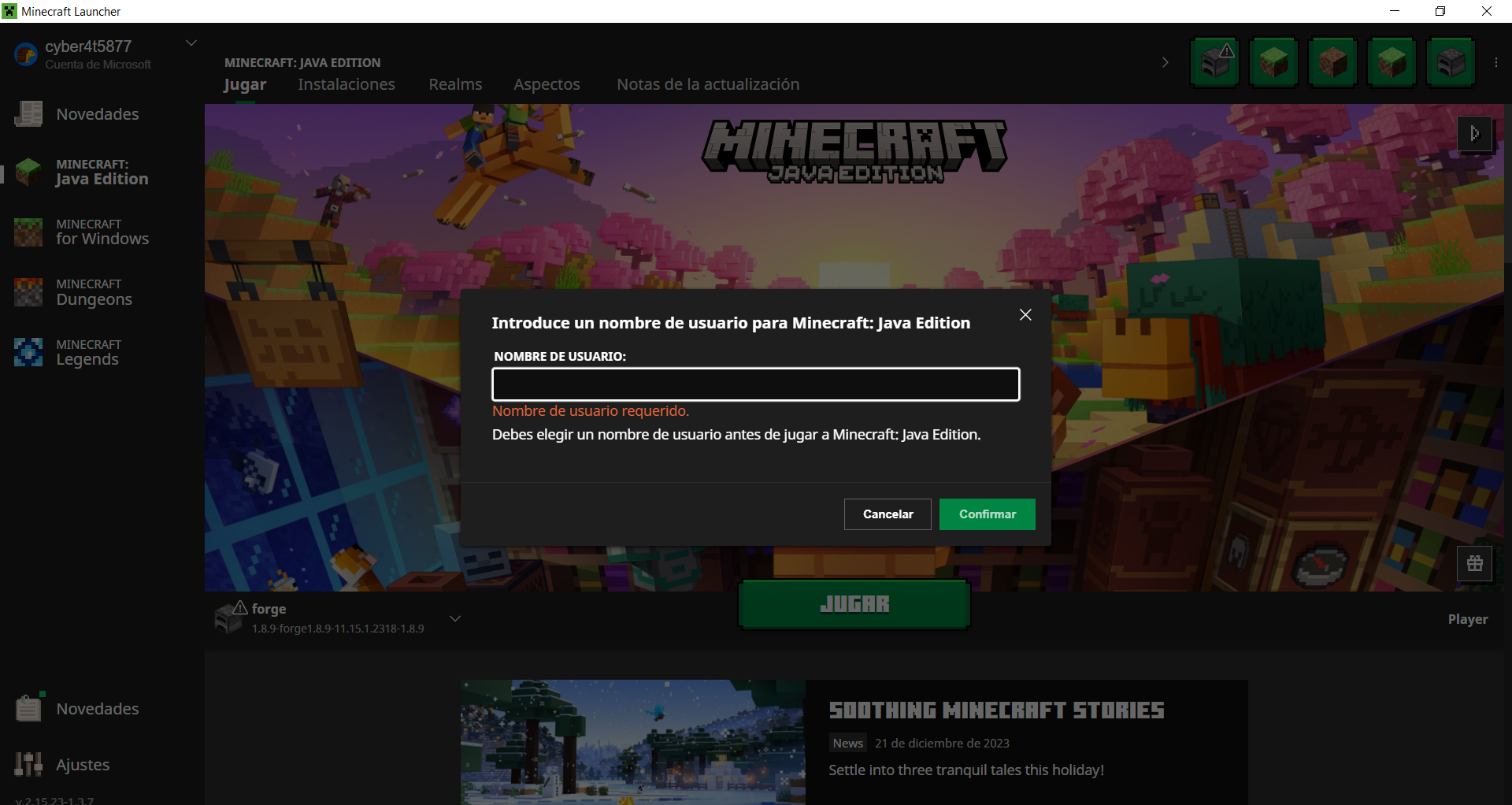Image resolution: width=1512 pixels, height=805 pixels.
Task: Click the Cancelar button
Action: [888, 514]
